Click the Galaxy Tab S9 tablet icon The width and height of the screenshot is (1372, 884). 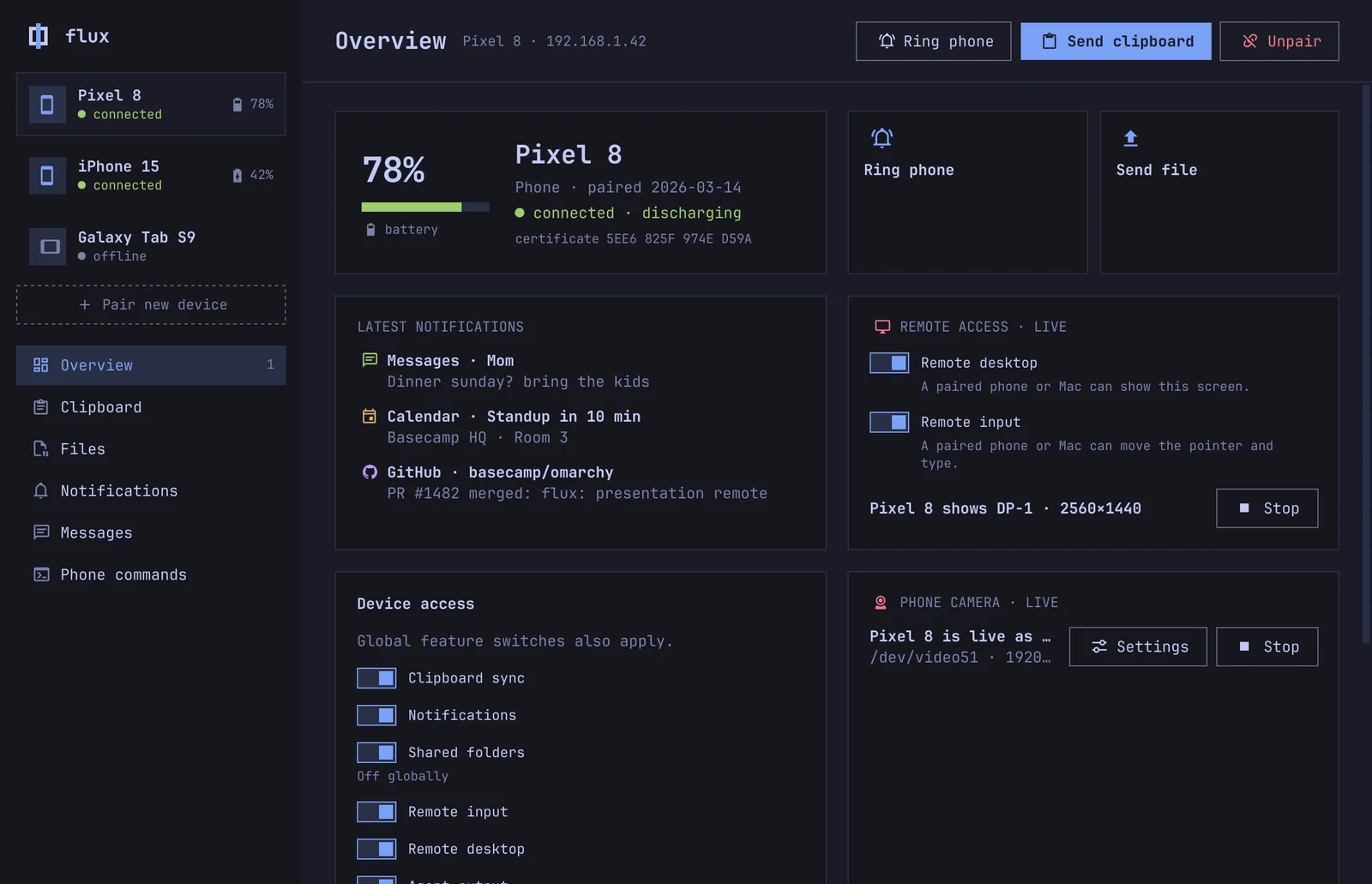tap(47, 247)
